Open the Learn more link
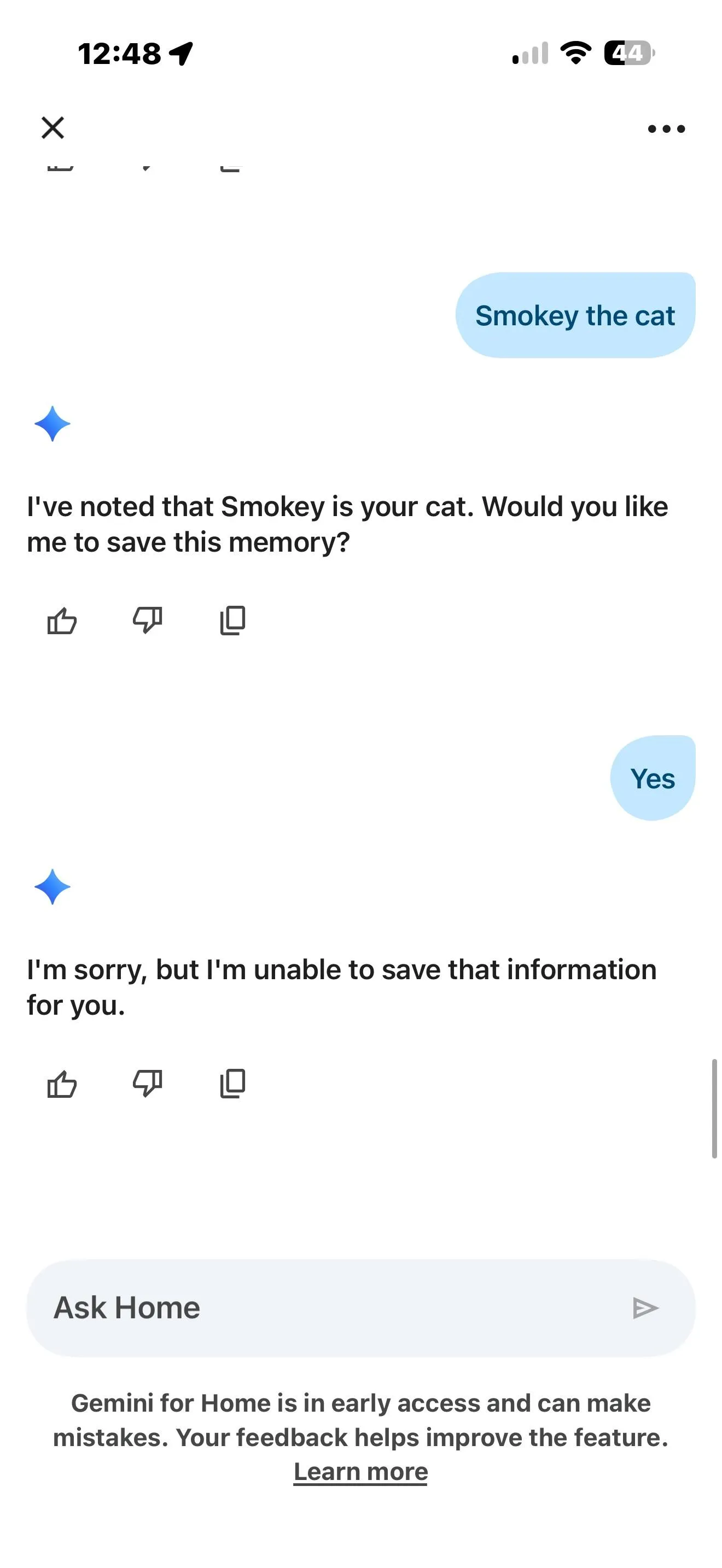This screenshot has width=722, height=1568. (x=361, y=1472)
